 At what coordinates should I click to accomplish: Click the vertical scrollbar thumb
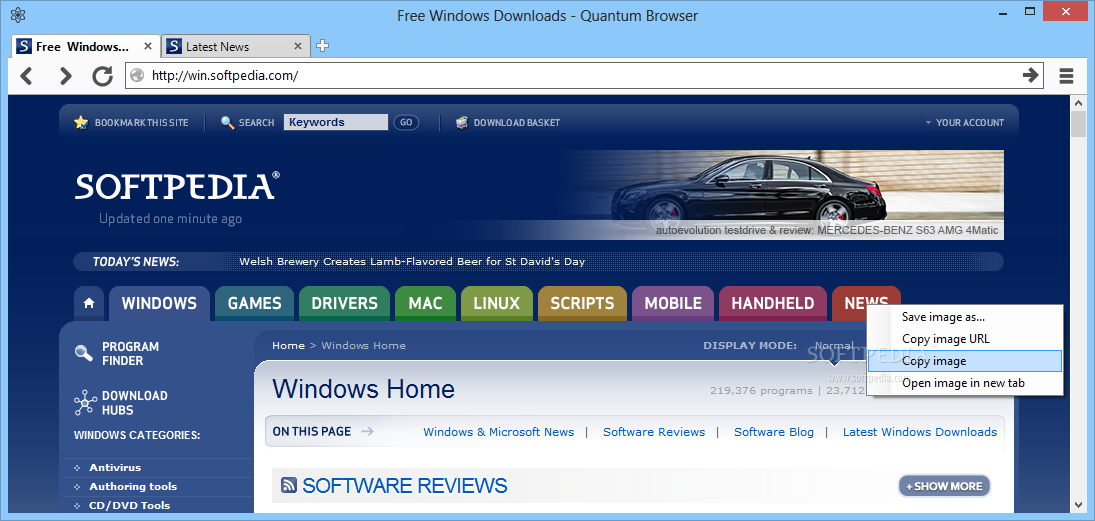(1078, 124)
